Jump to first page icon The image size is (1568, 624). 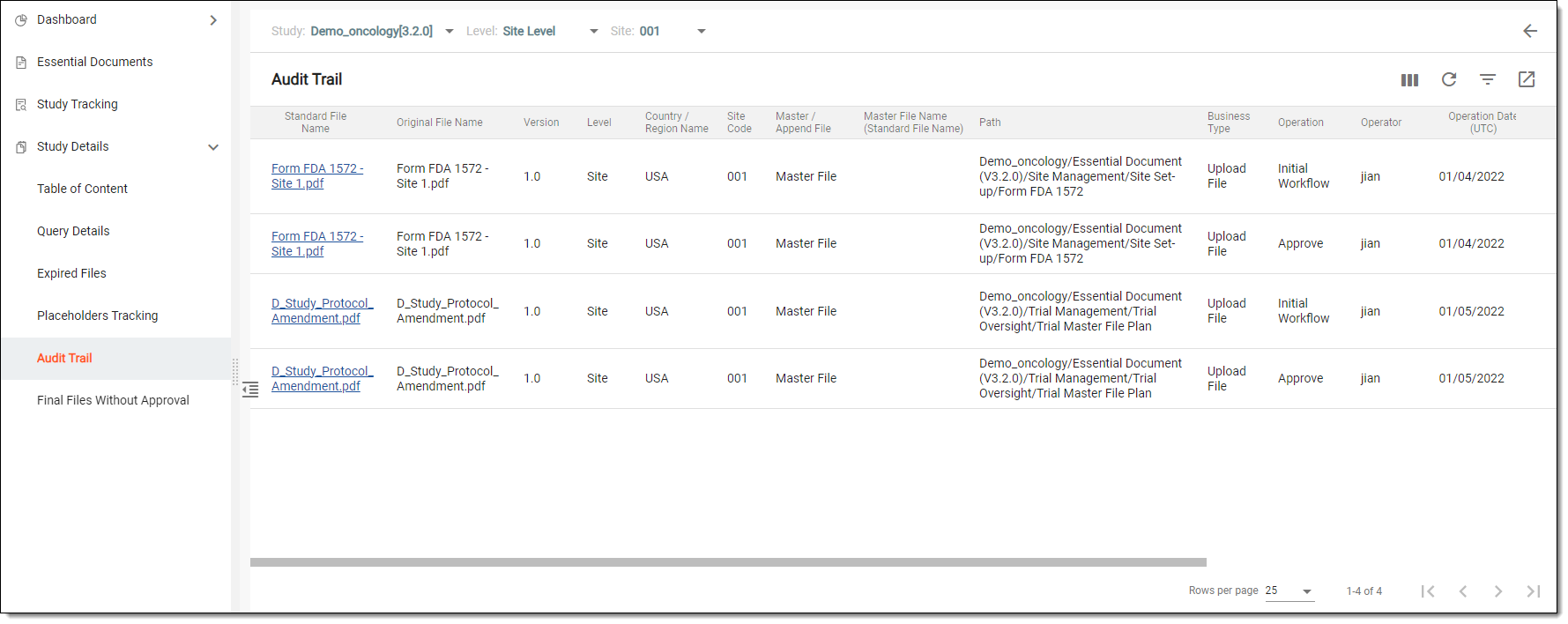(1428, 591)
